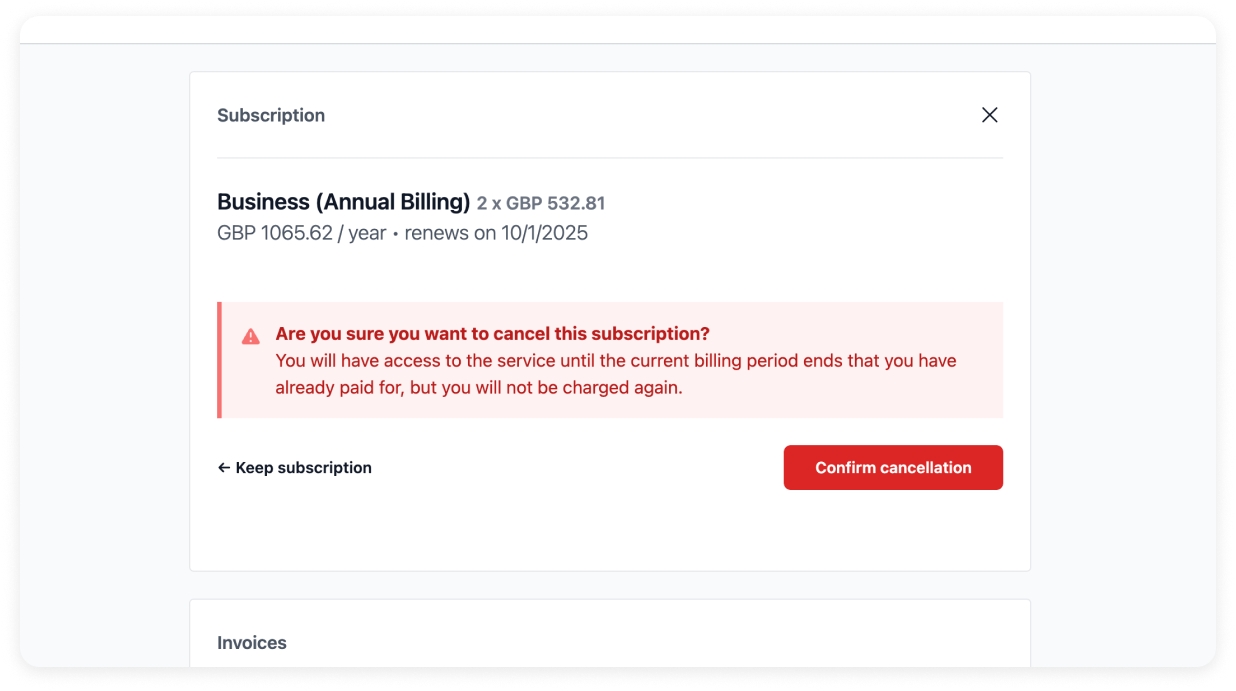This screenshot has width=1236, height=691.
Task: Click the renews on 10/1/2025 date text
Action: [x=496, y=234]
